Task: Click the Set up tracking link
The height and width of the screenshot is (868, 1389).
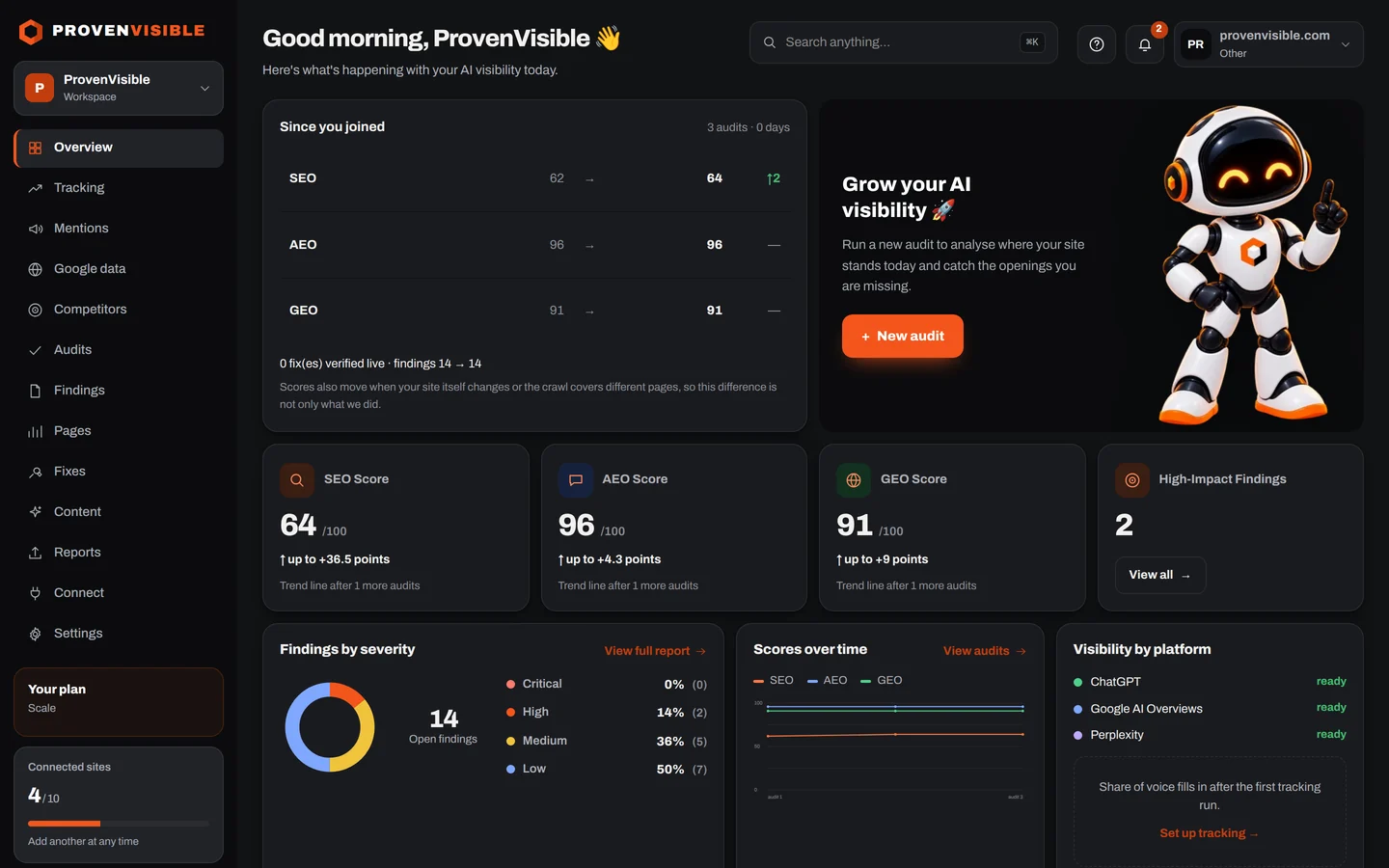Action: [x=1210, y=833]
